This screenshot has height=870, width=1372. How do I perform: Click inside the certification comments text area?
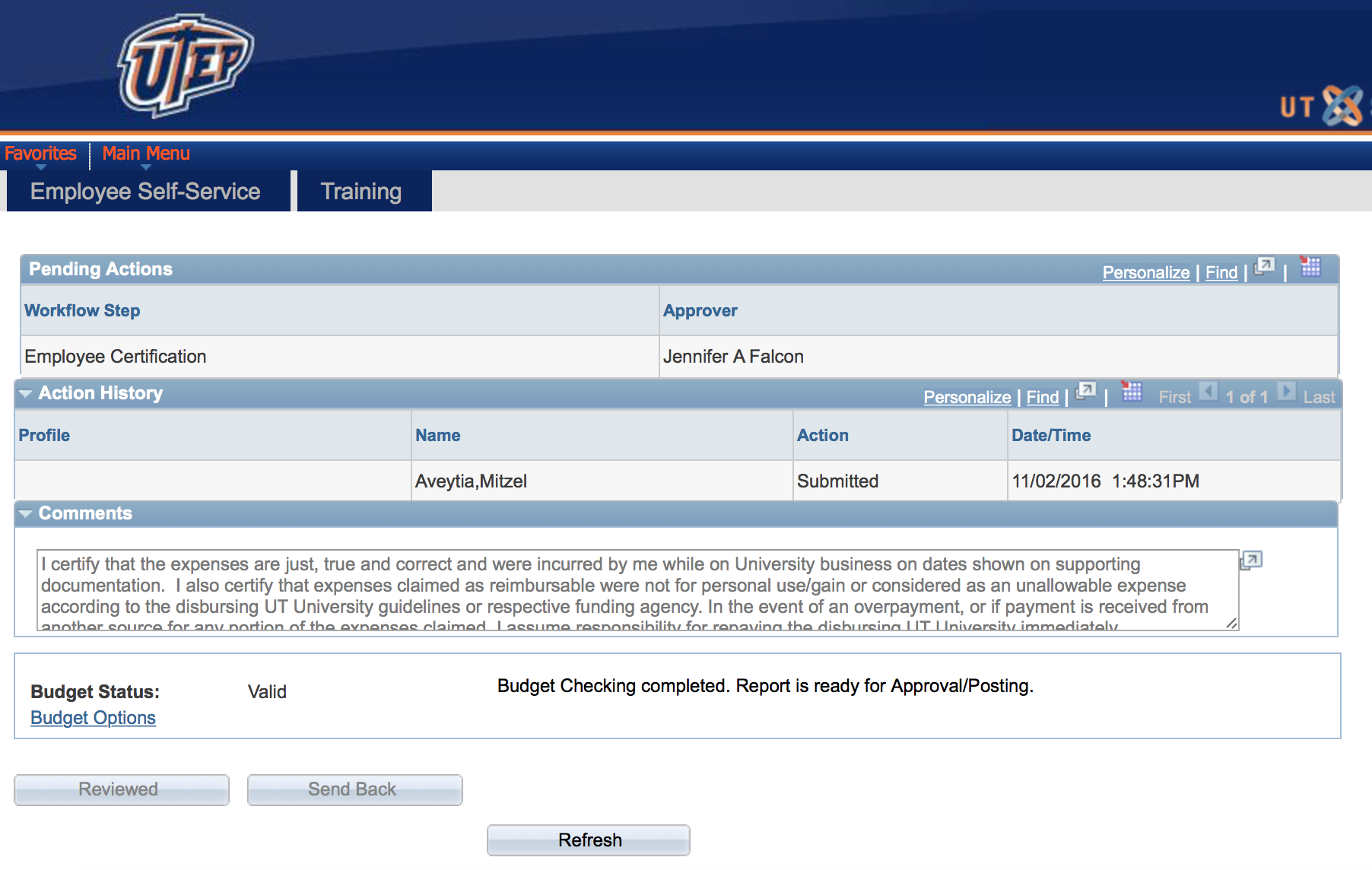[x=637, y=590]
